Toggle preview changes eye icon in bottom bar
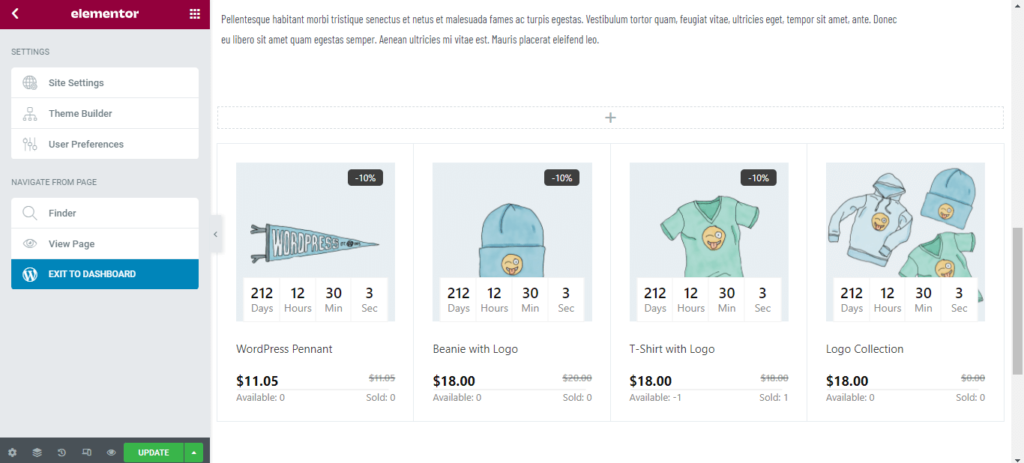 [x=111, y=452]
